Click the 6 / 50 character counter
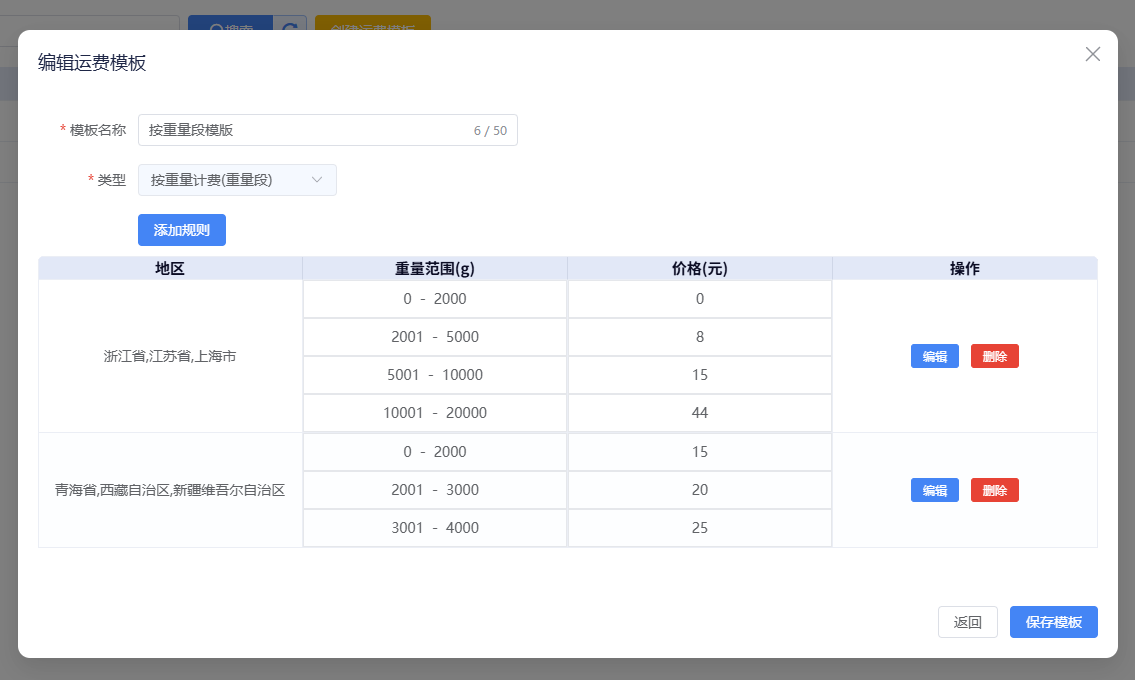Viewport: 1135px width, 680px height. click(490, 131)
